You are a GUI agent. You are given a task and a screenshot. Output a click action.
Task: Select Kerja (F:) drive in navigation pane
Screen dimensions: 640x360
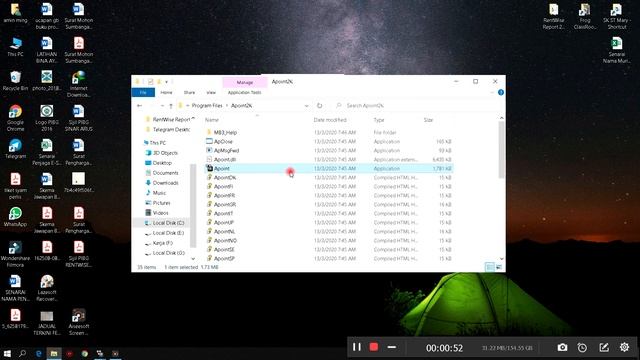[162, 243]
